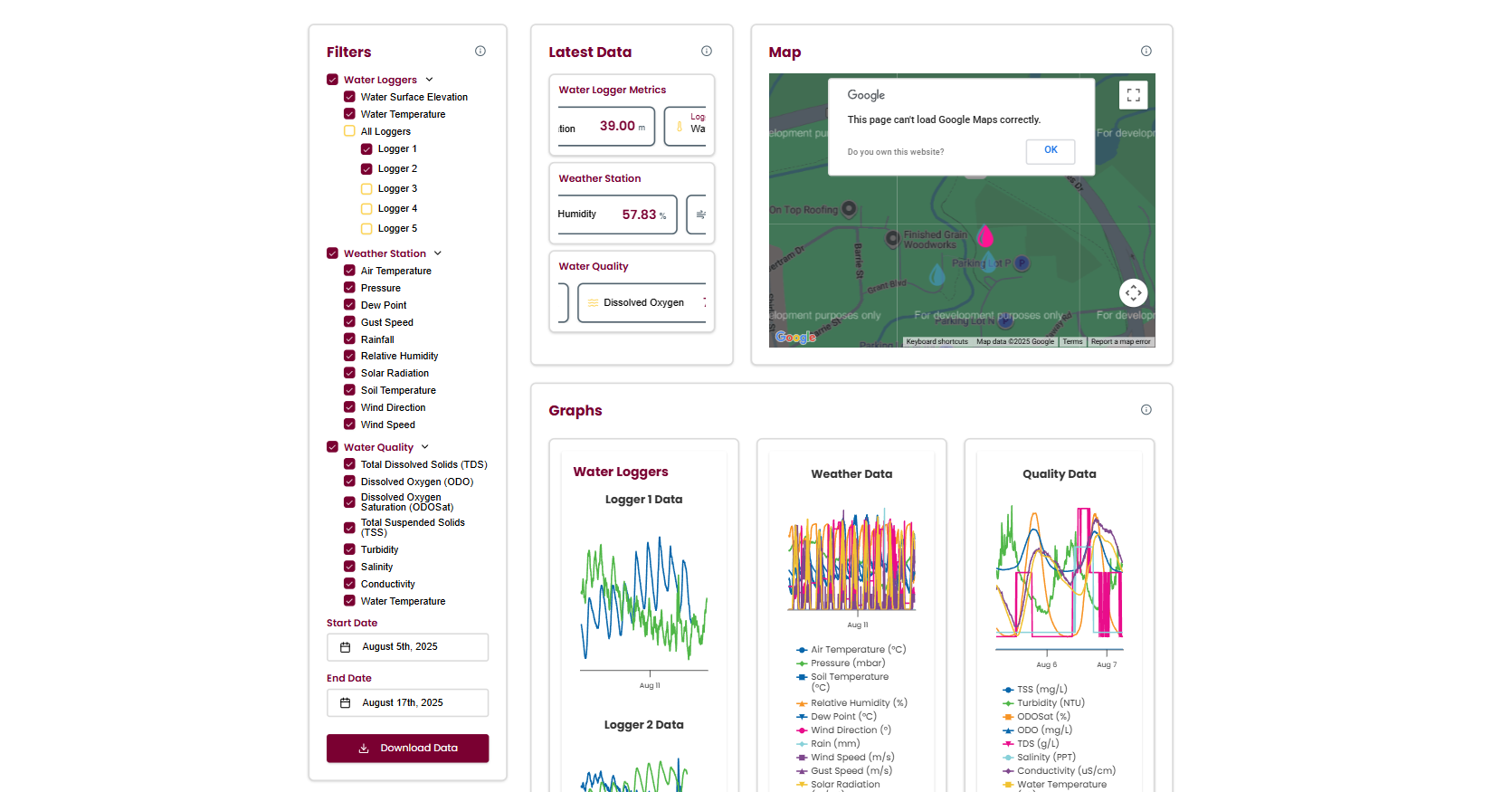Image resolution: width=1512 pixels, height=792 pixels.
Task: Toggle the Water Quality group checkbox
Action: [332, 447]
